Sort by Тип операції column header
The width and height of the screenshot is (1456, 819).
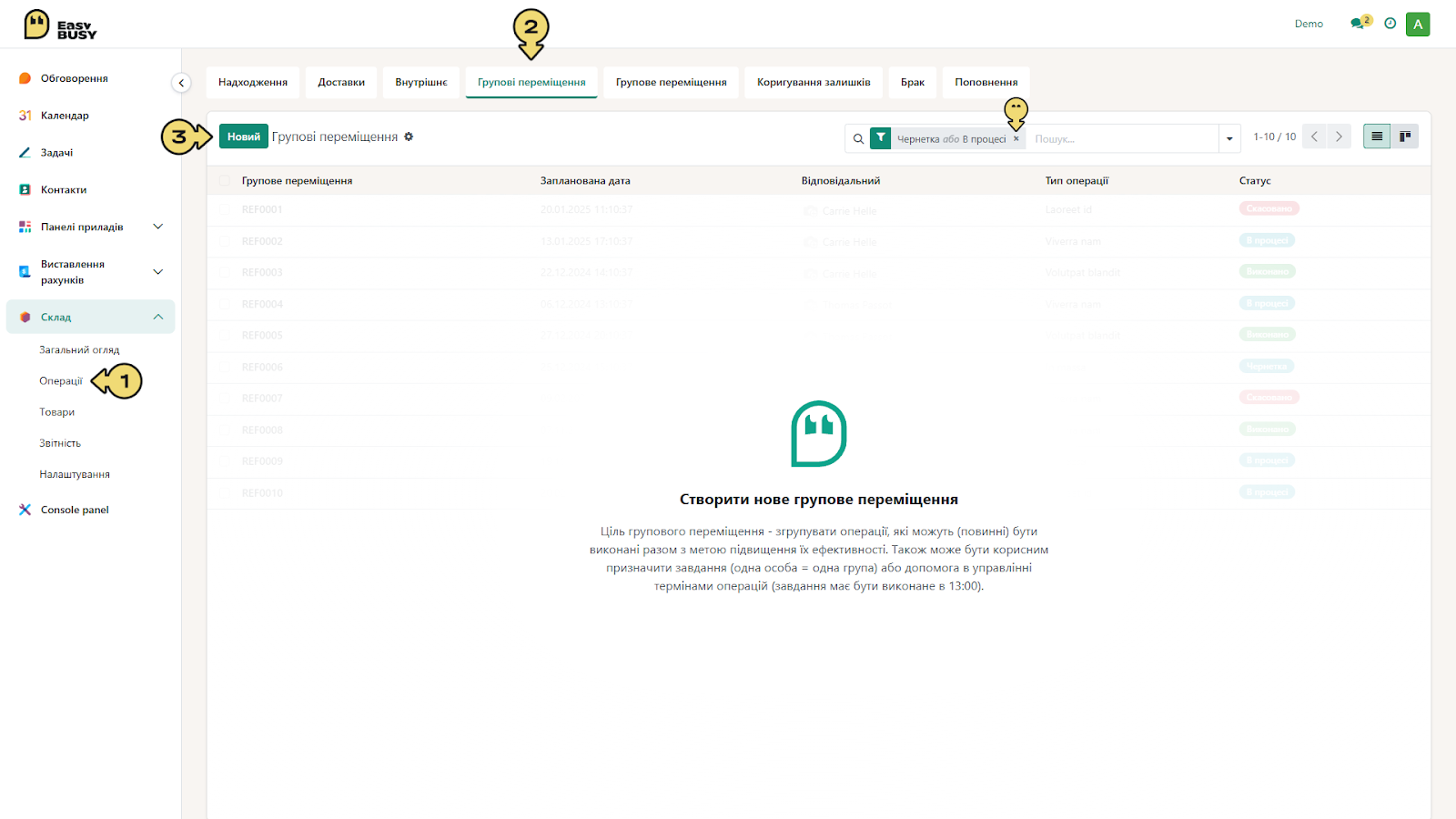(x=1077, y=181)
